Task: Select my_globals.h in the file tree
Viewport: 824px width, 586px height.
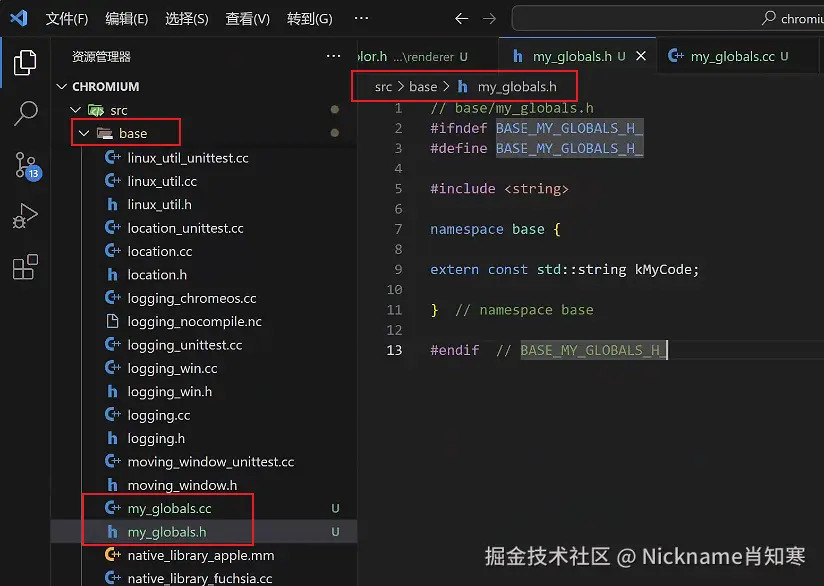Action: tap(204, 532)
